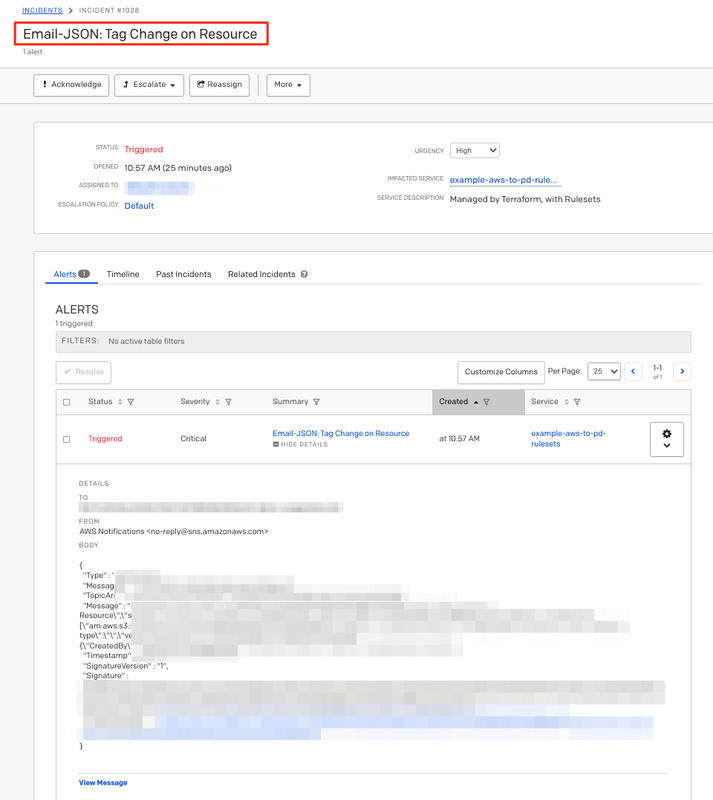
Task: Sort alerts by the Service column
Action: tap(567, 402)
